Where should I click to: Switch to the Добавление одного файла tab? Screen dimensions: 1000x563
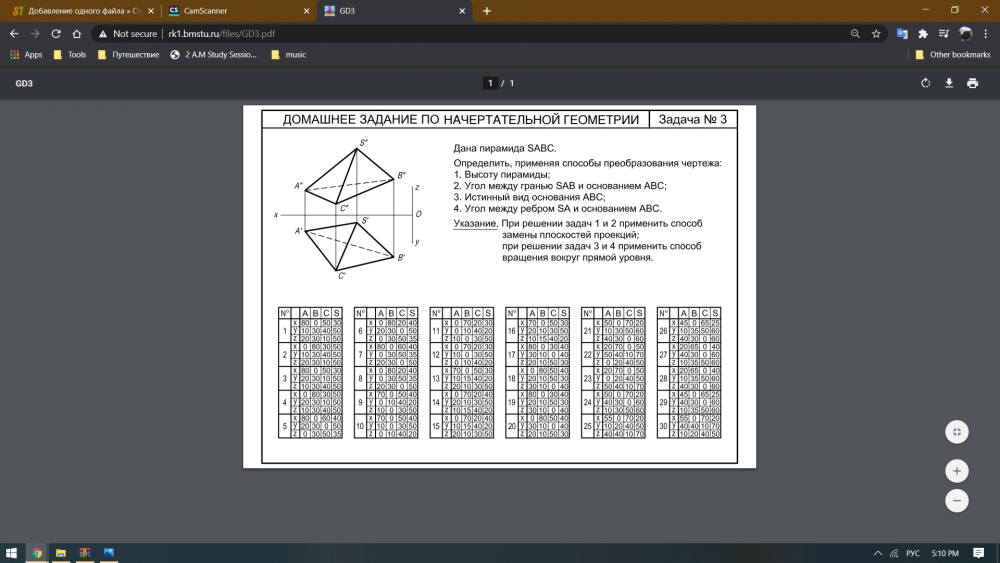(x=78, y=11)
